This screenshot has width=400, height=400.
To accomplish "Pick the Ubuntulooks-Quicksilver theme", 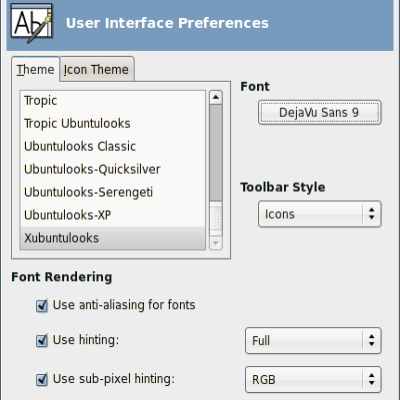I will tap(113, 170).
